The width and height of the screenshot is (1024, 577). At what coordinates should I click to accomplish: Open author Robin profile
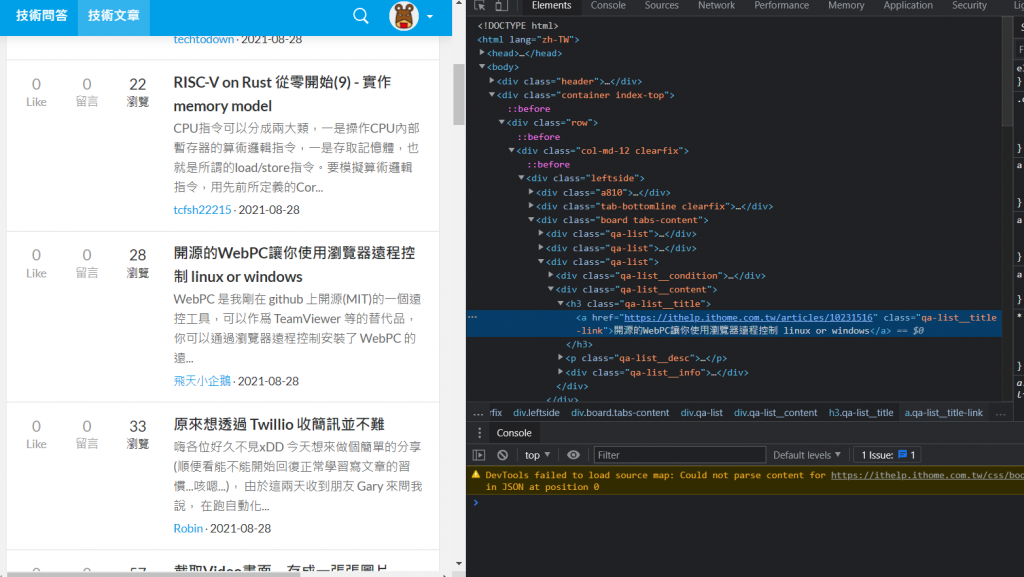point(188,528)
